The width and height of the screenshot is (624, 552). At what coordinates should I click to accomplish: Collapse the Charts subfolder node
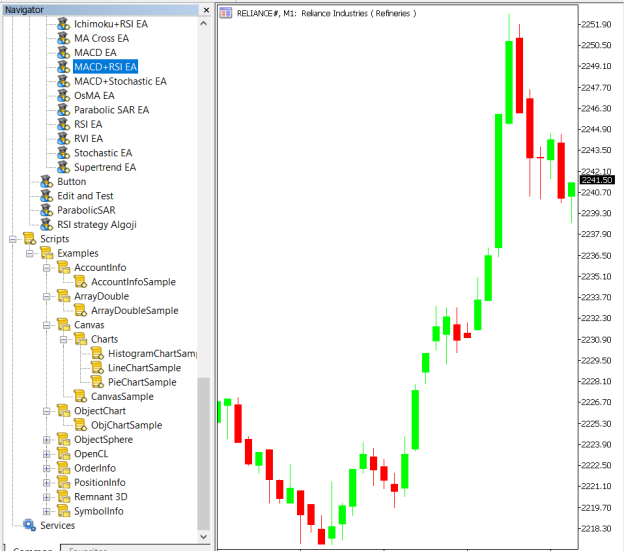[x=64, y=339]
